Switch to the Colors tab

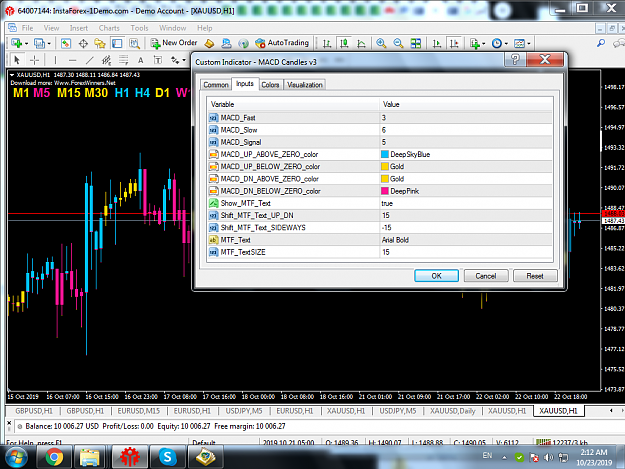(x=270, y=85)
